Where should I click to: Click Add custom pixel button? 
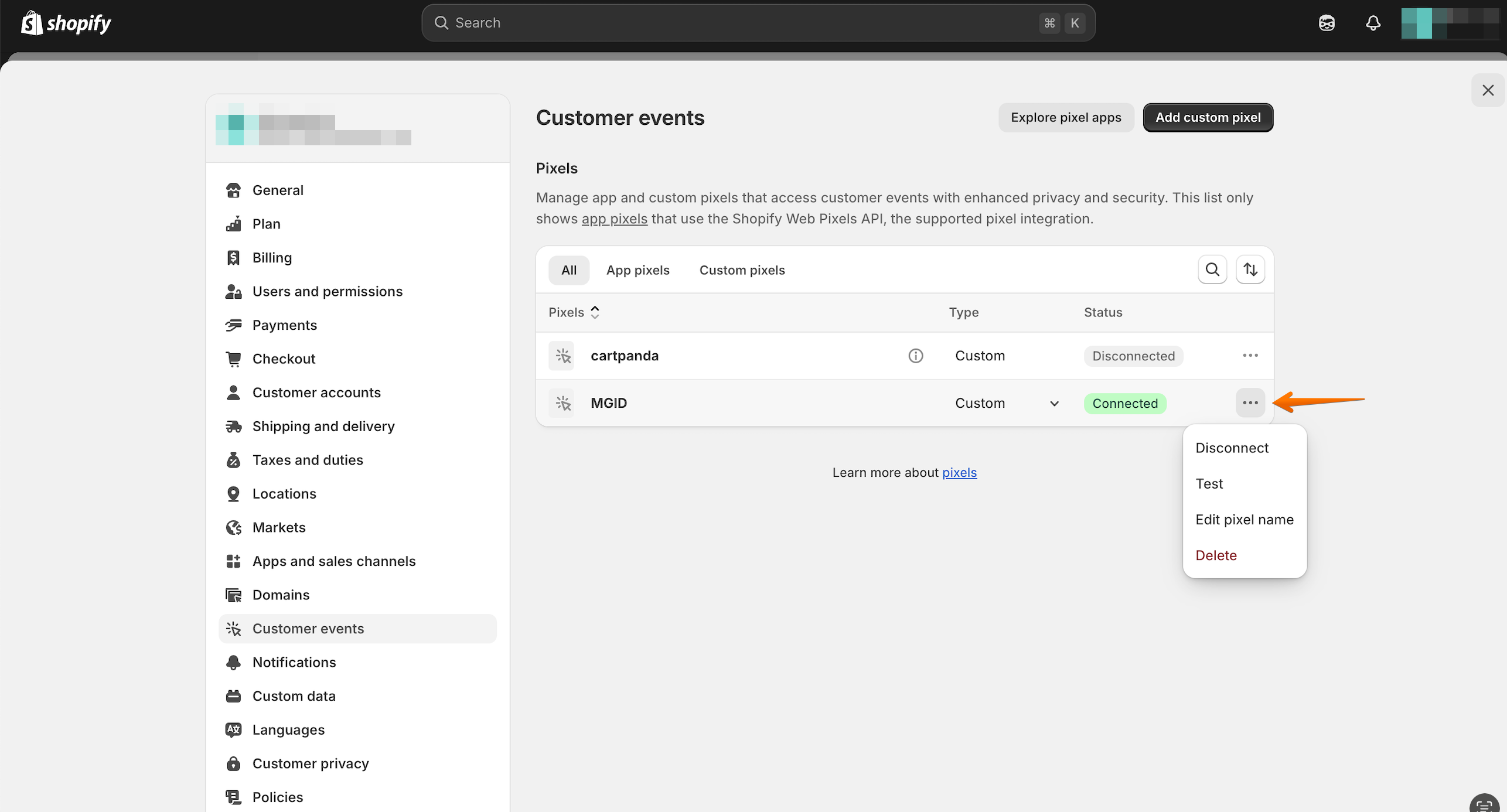1208,117
